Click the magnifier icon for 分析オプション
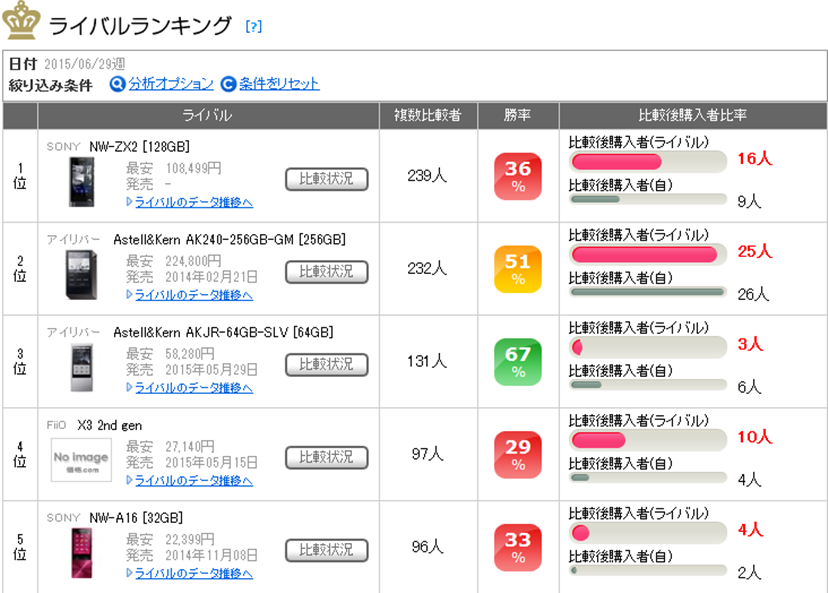828x593 pixels. pos(117,84)
